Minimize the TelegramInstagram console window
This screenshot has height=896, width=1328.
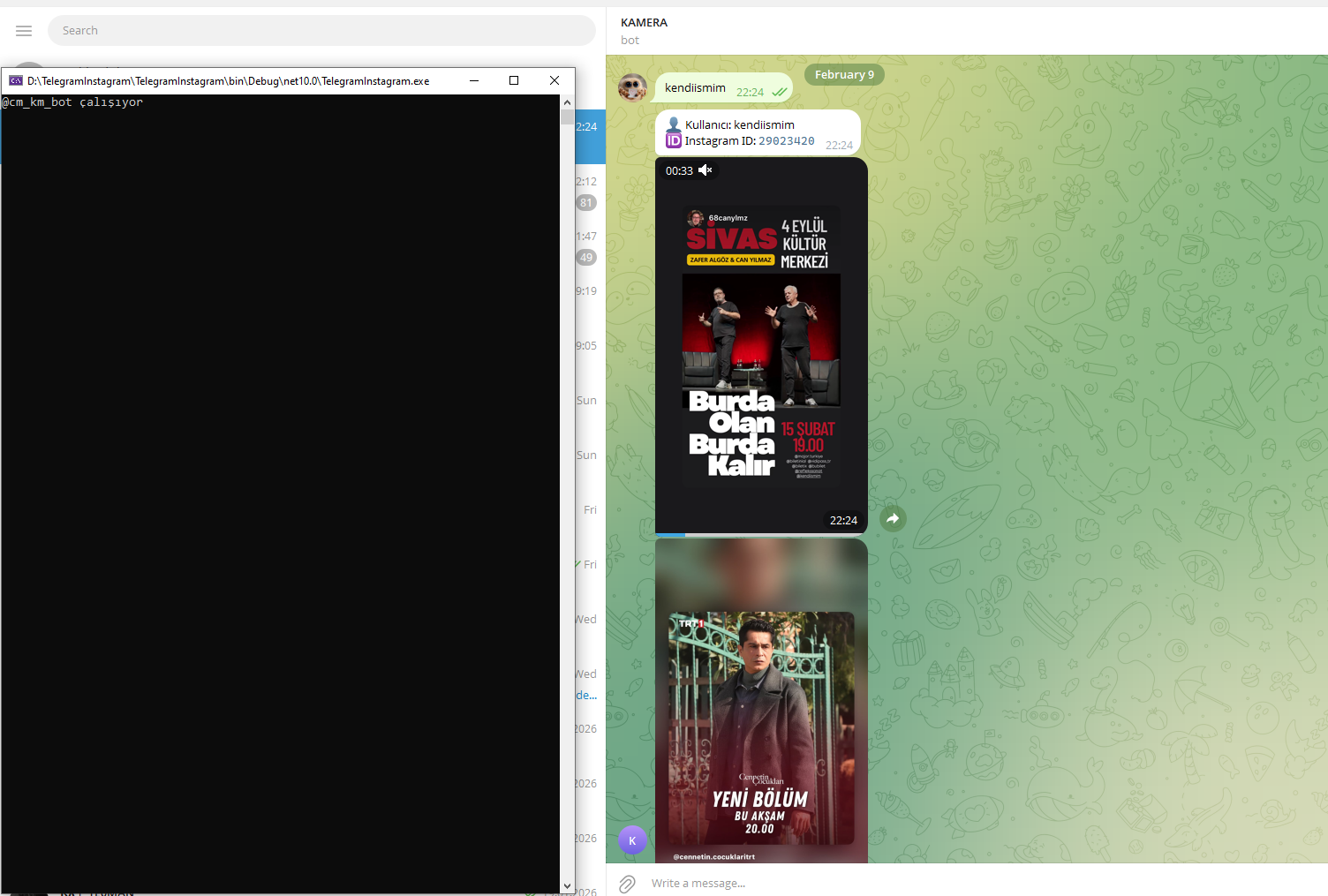[474, 80]
